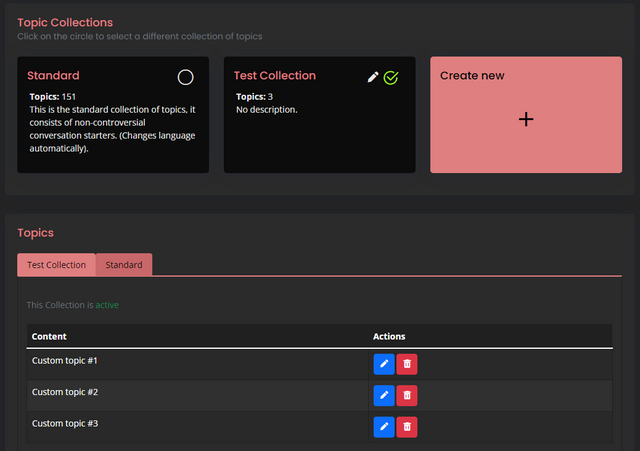640x451 pixels.
Task: Edit Custom topic #1
Action: pyautogui.click(x=384, y=364)
